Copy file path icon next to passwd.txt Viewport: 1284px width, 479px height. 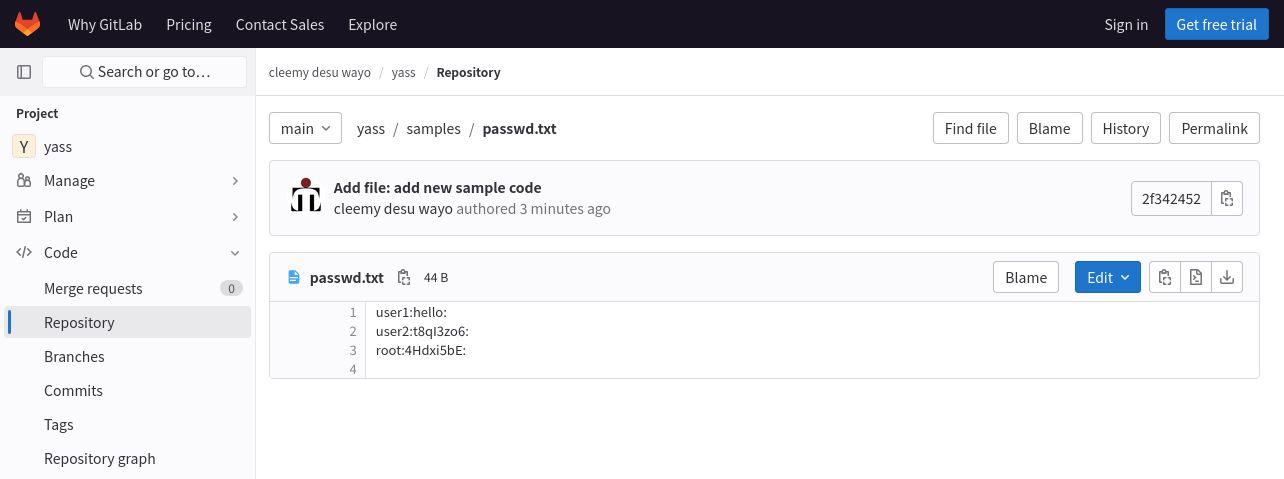[404, 277]
